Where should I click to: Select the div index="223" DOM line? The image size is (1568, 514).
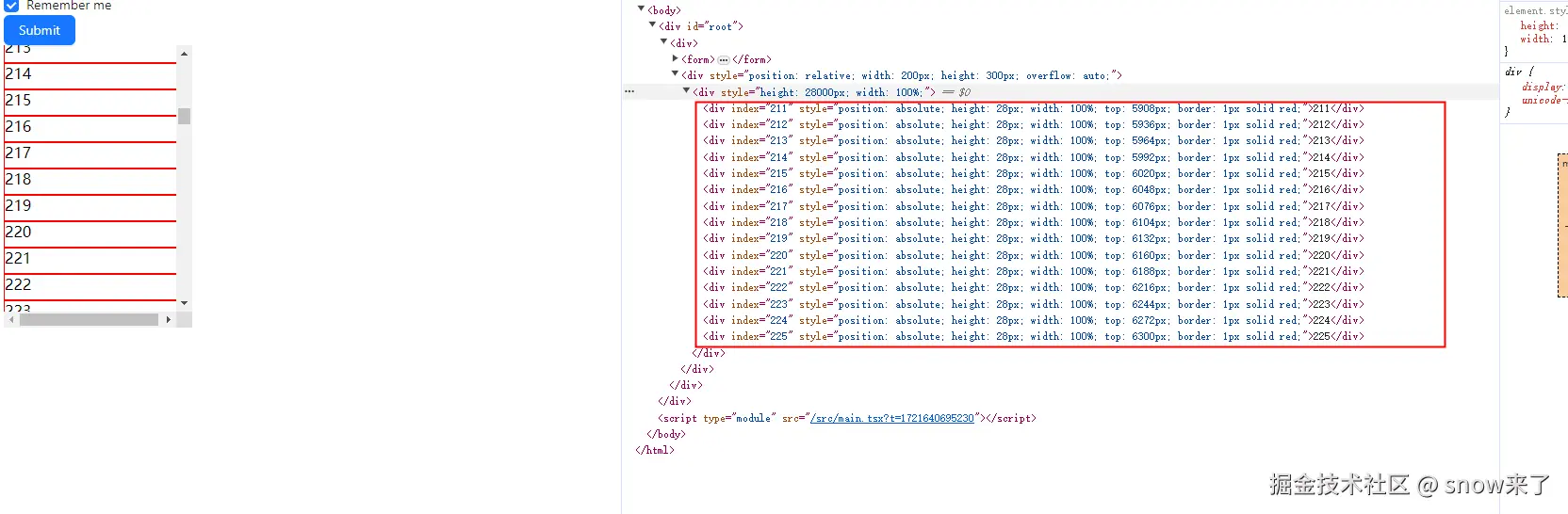pyautogui.click(x=1033, y=304)
